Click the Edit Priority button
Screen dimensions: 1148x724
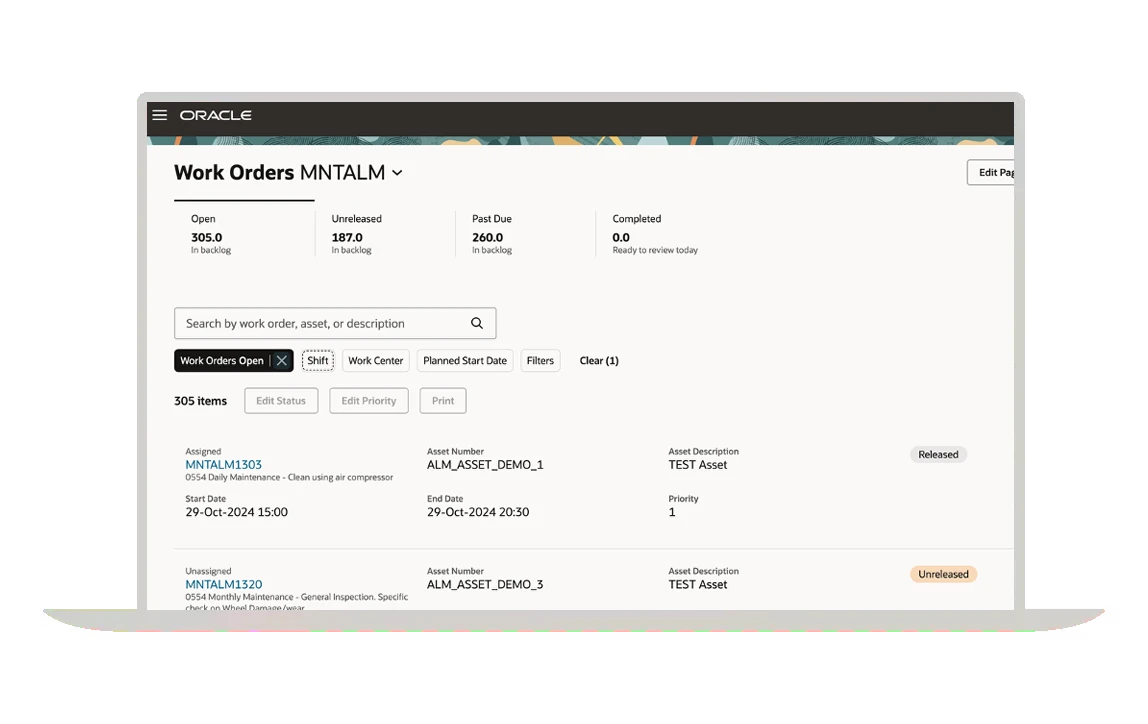coord(369,401)
